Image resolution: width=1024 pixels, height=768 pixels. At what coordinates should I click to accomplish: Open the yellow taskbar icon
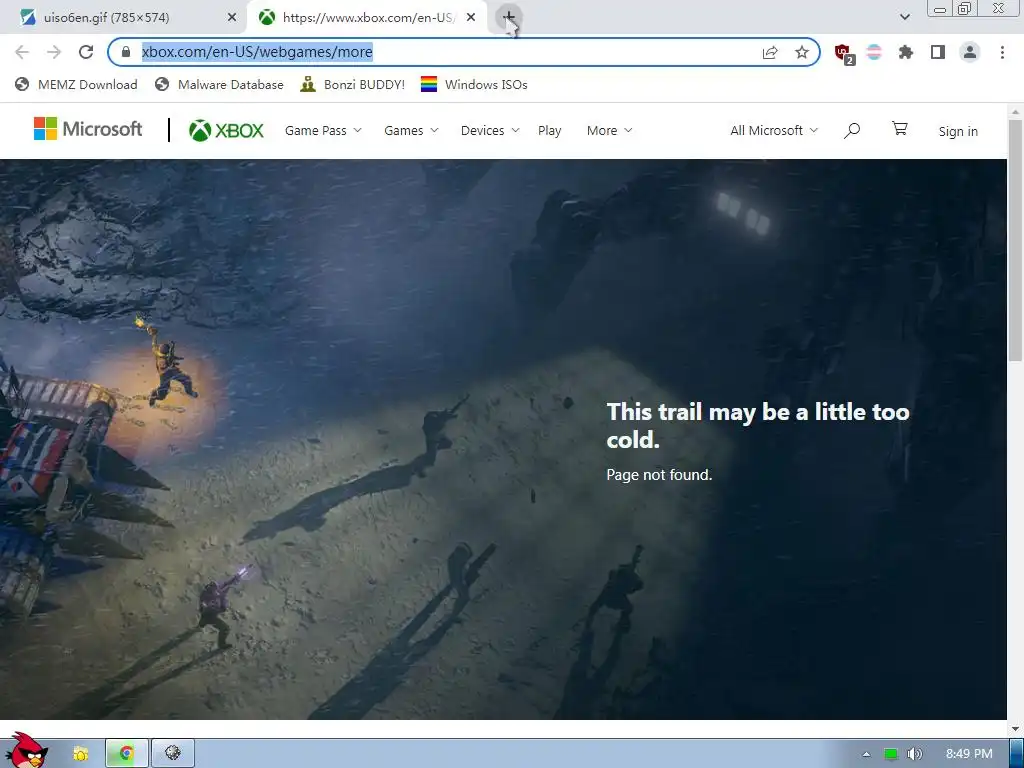pyautogui.click(x=80, y=754)
